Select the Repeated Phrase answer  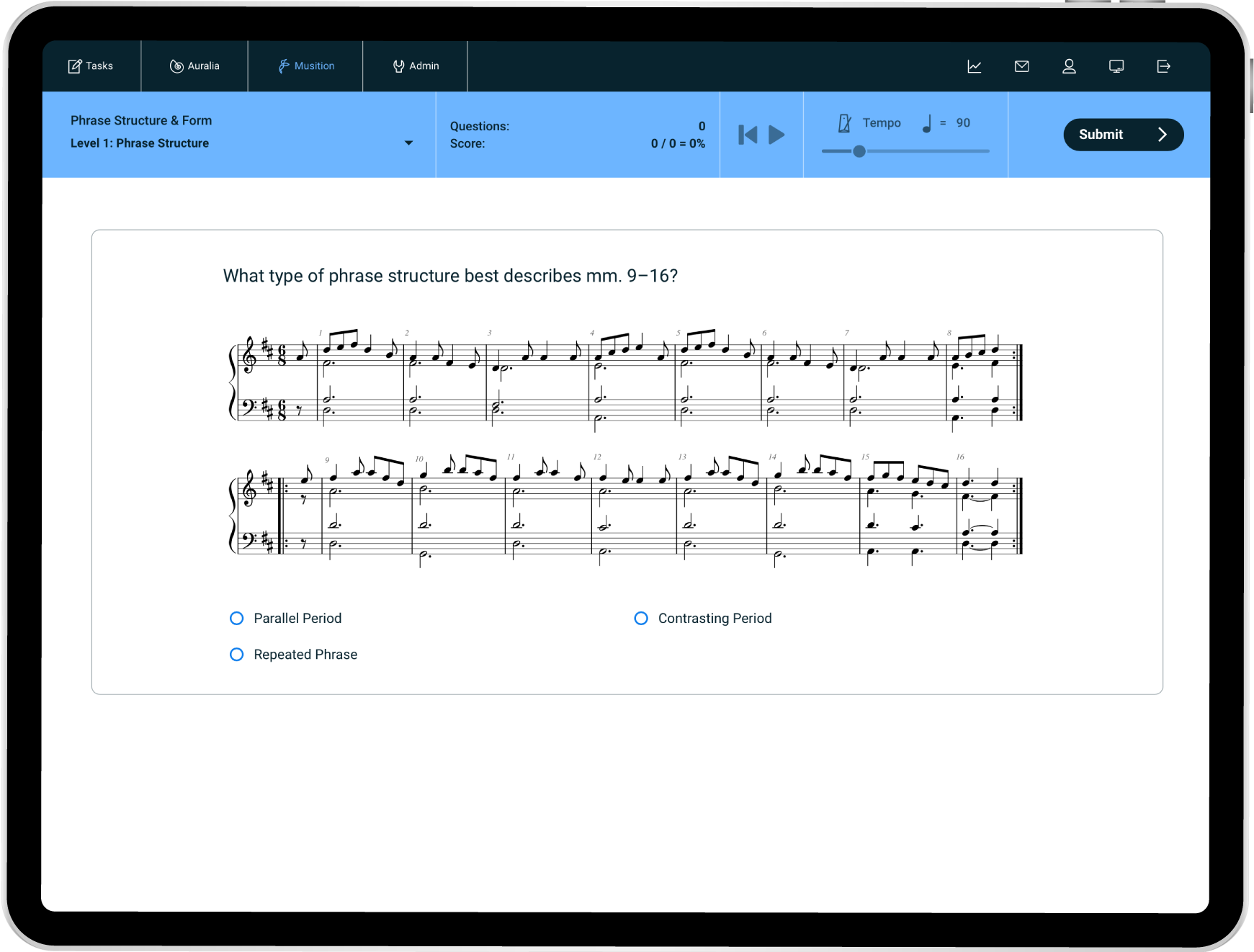point(236,655)
